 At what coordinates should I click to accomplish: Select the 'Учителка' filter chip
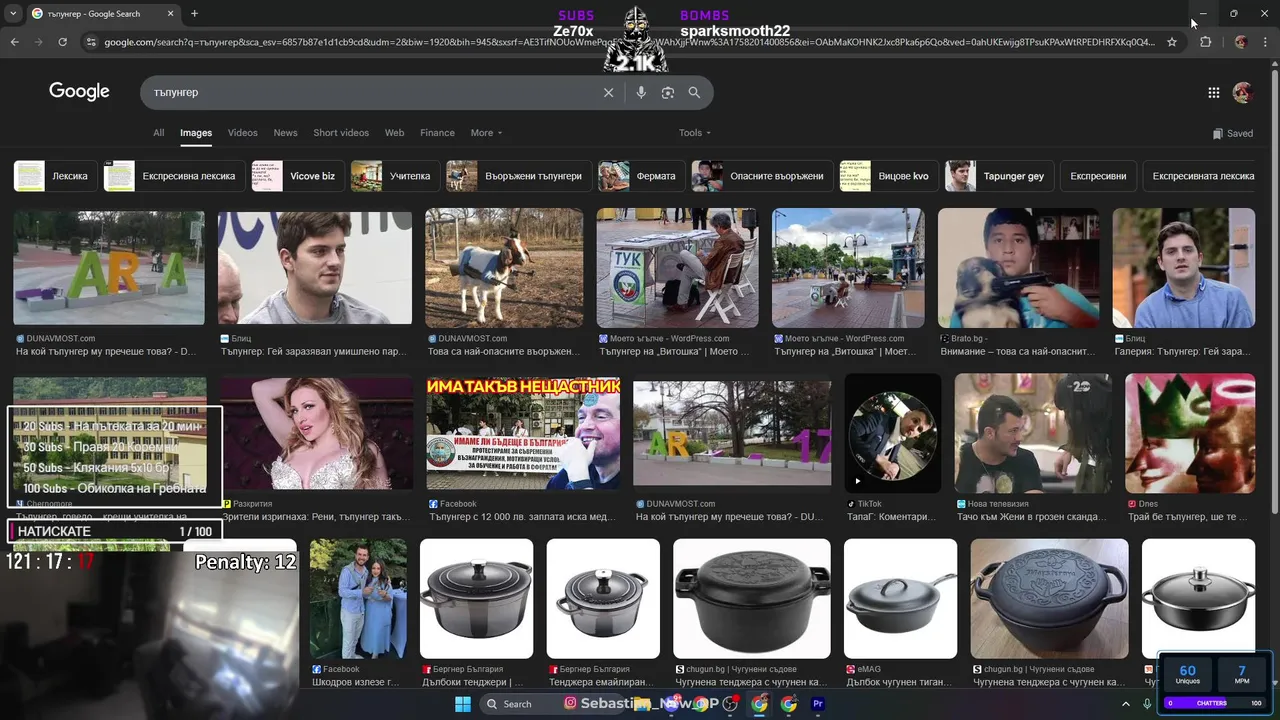(395, 176)
